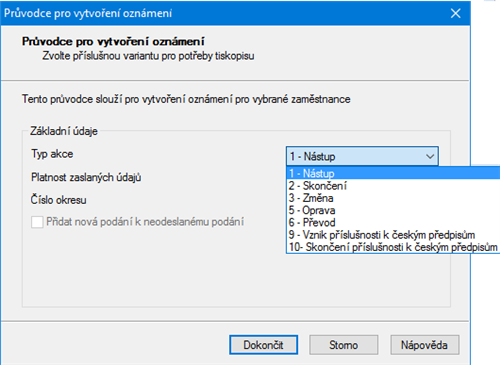Choose "2 - Skončení" from the list
500x365 pixels.
(393, 185)
